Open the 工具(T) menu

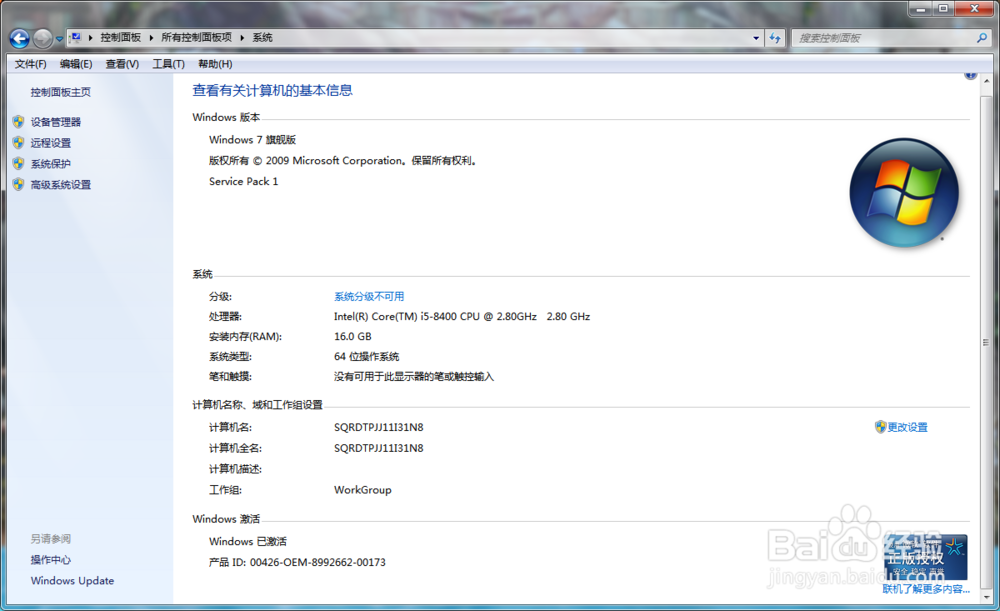[168, 64]
